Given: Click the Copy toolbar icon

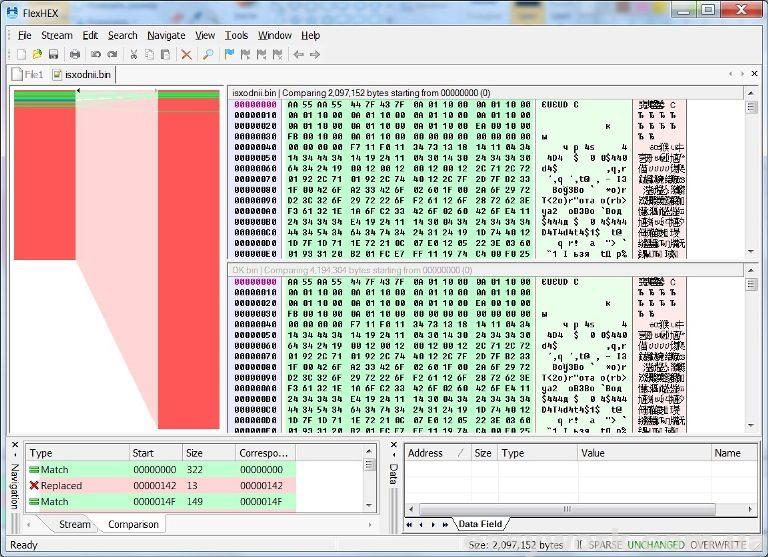Looking at the screenshot, I should [149, 54].
